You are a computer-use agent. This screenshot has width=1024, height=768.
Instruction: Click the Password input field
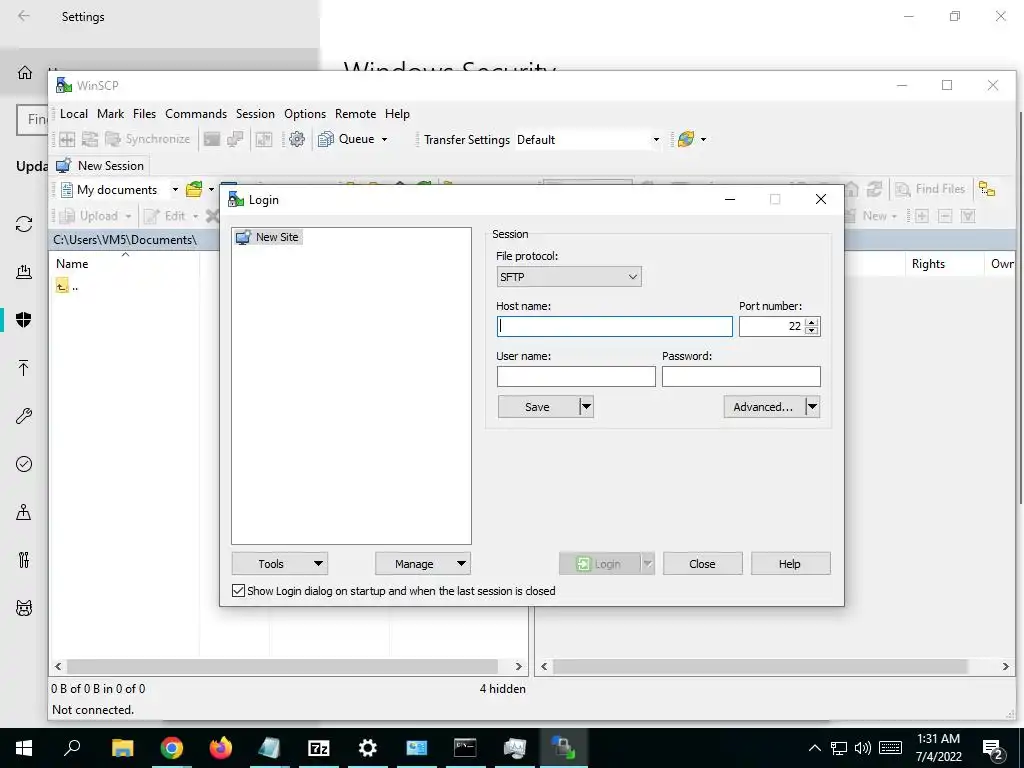coord(741,376)
